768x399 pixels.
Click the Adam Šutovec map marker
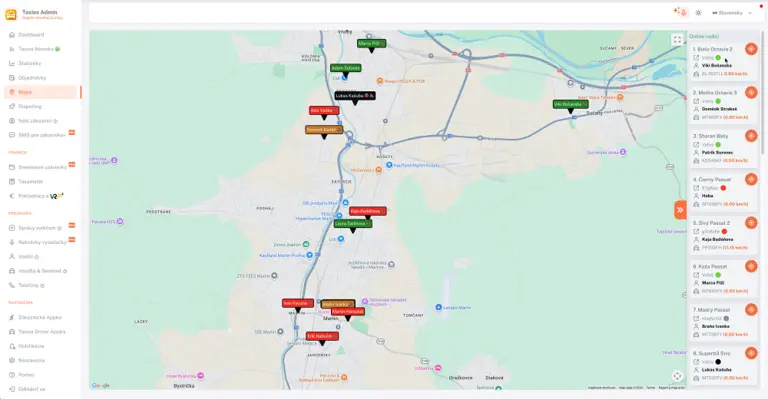[x=346, y=68]
